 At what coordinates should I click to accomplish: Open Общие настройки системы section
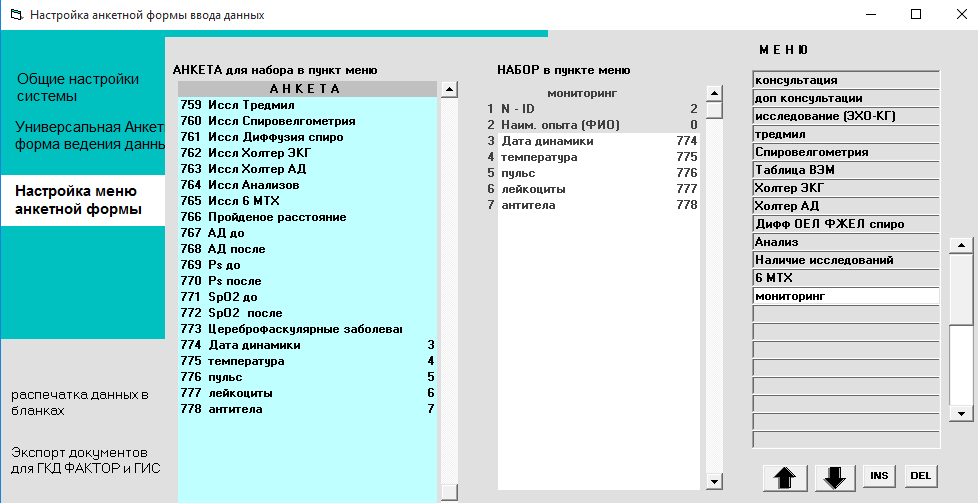point(61,88)
